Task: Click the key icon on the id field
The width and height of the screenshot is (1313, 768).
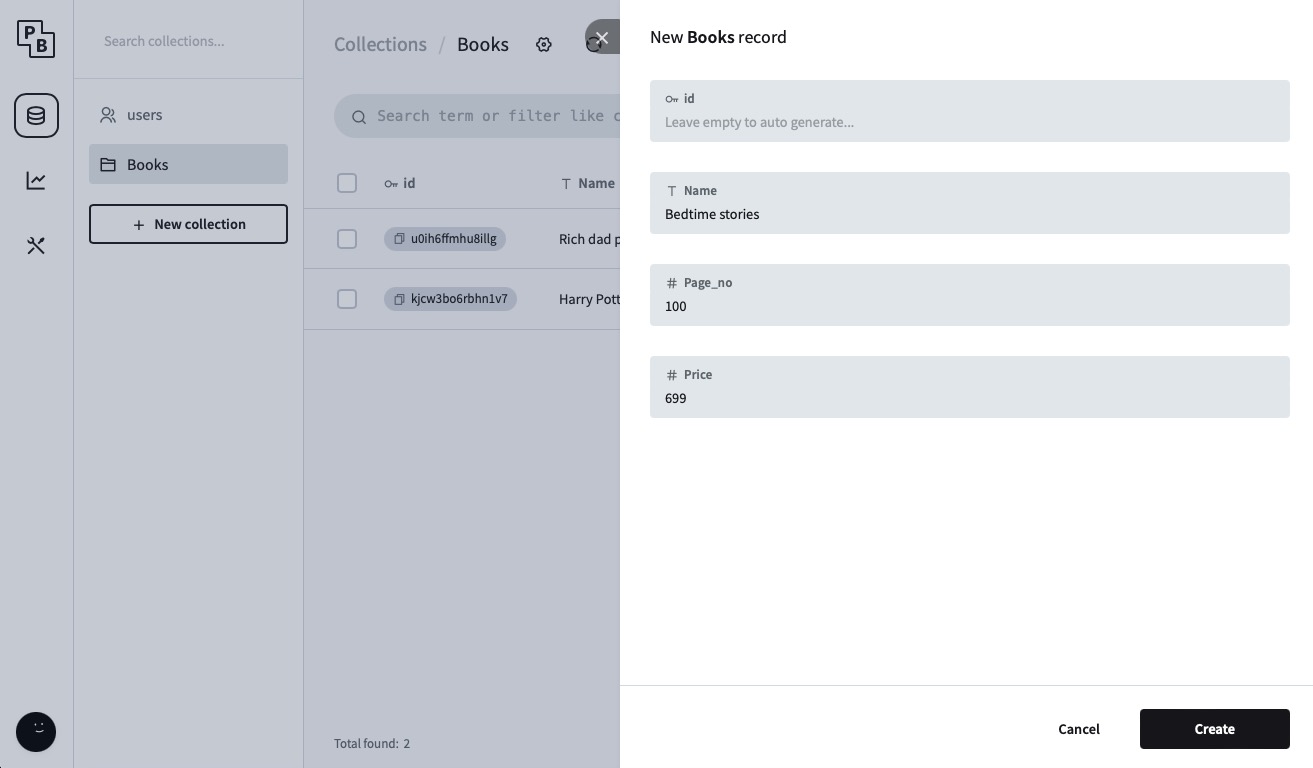Action: [x=672, y=98]
